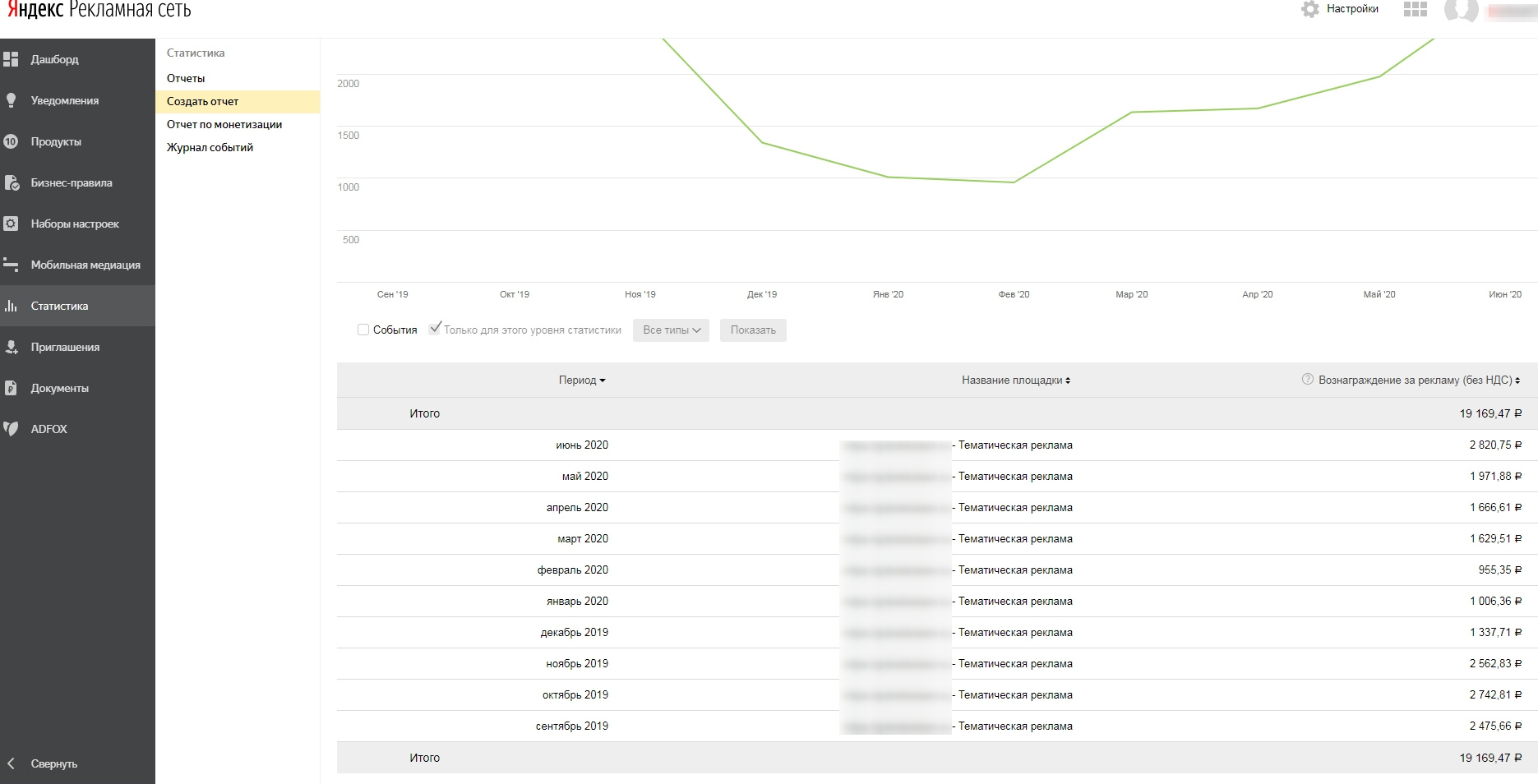Sort by 'Вознаграждение за рекламу' column
The height and width of the screenshot is (784, 1538).
pyautogui.click(x=1420, y=380)
